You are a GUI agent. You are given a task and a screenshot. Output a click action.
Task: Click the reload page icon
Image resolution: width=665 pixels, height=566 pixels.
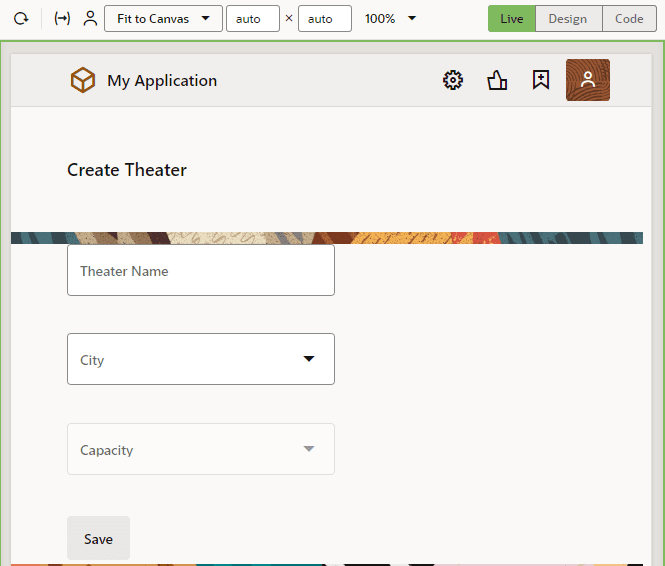pyautogui.click(x=21, y=19)
